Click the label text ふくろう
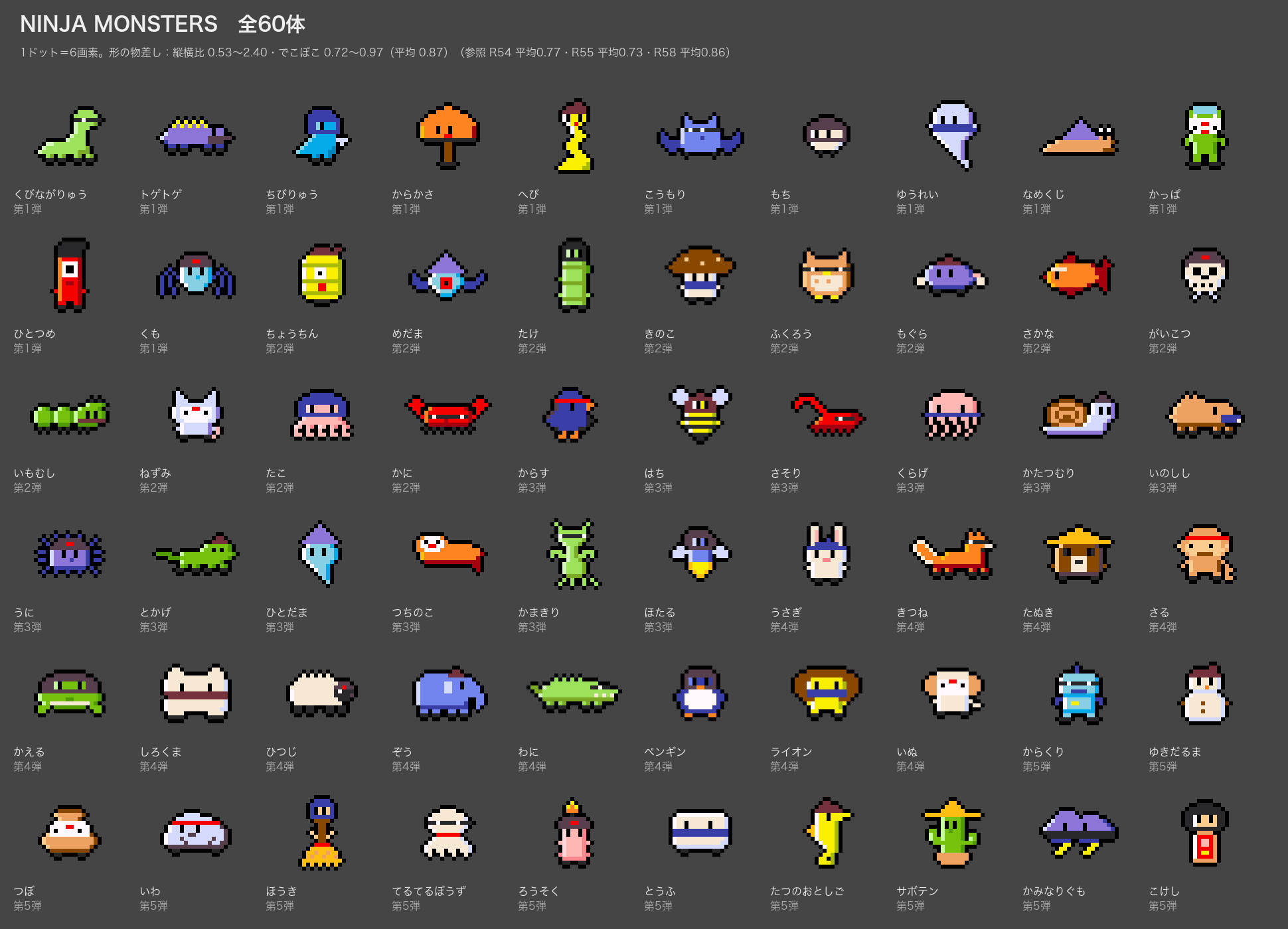This screenshot has height=929, width=1288. (x=791, y=334)
